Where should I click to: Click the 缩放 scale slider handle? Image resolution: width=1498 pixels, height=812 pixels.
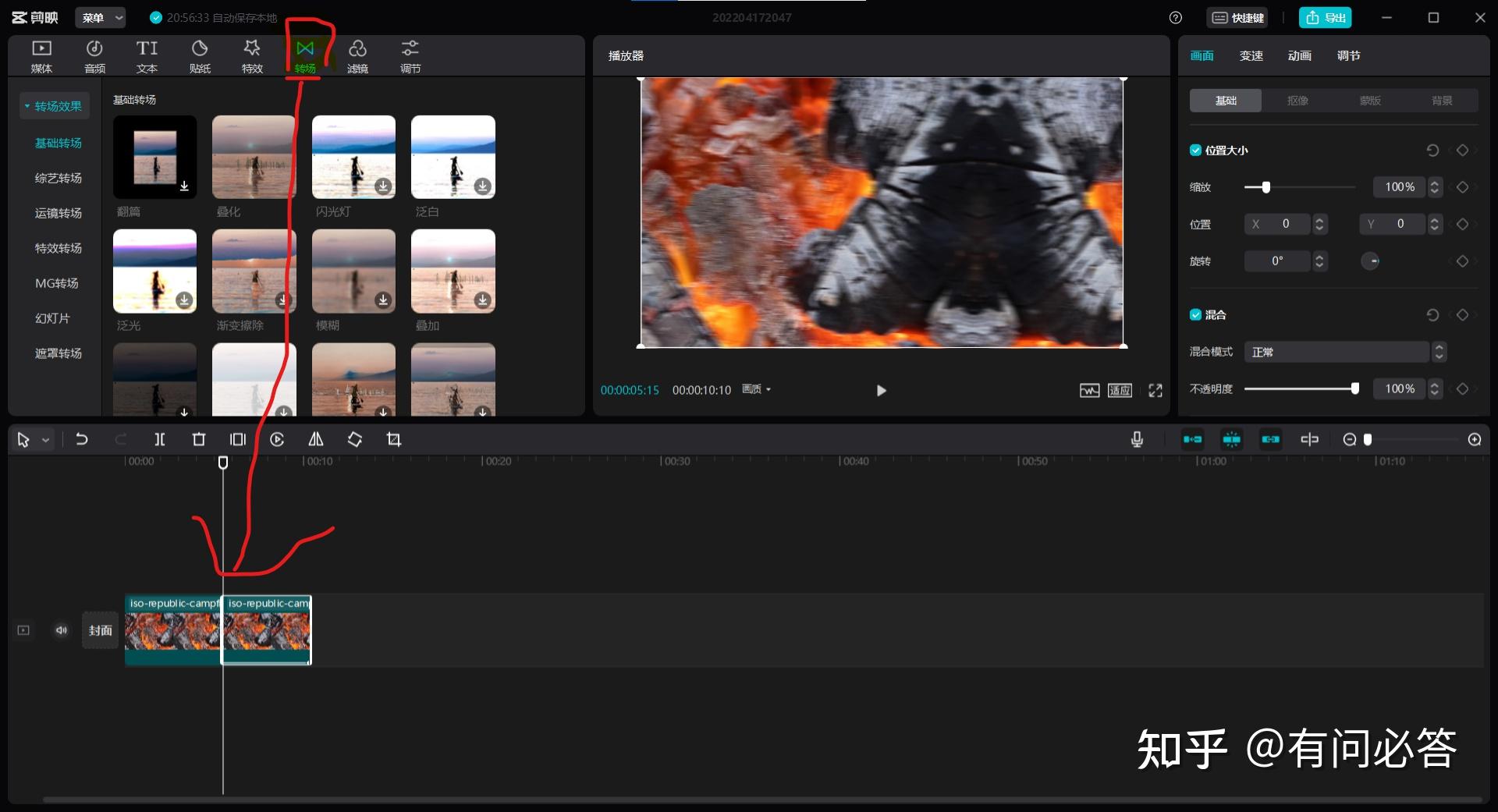tap(1265, 187)
